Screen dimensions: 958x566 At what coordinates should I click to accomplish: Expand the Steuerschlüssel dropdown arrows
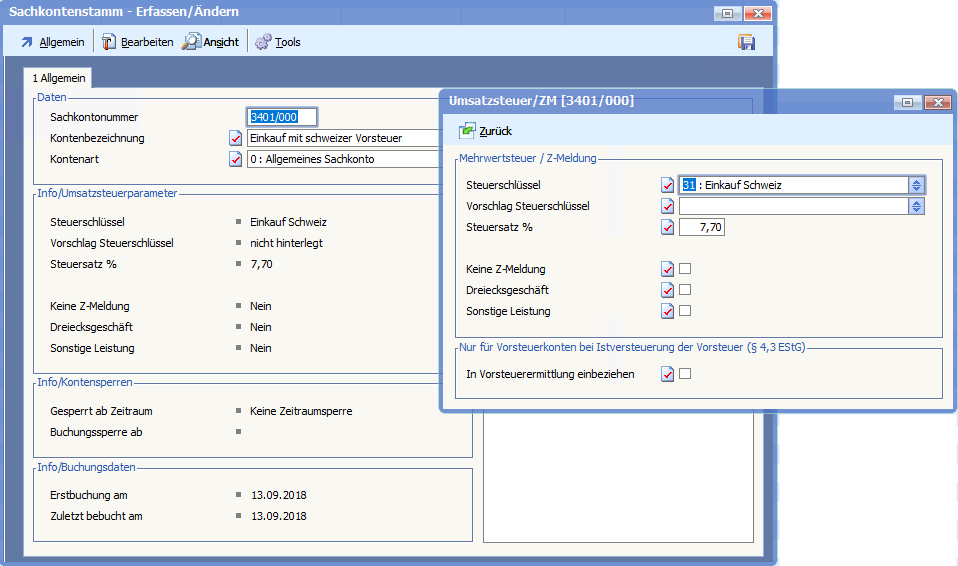[915, 185]
